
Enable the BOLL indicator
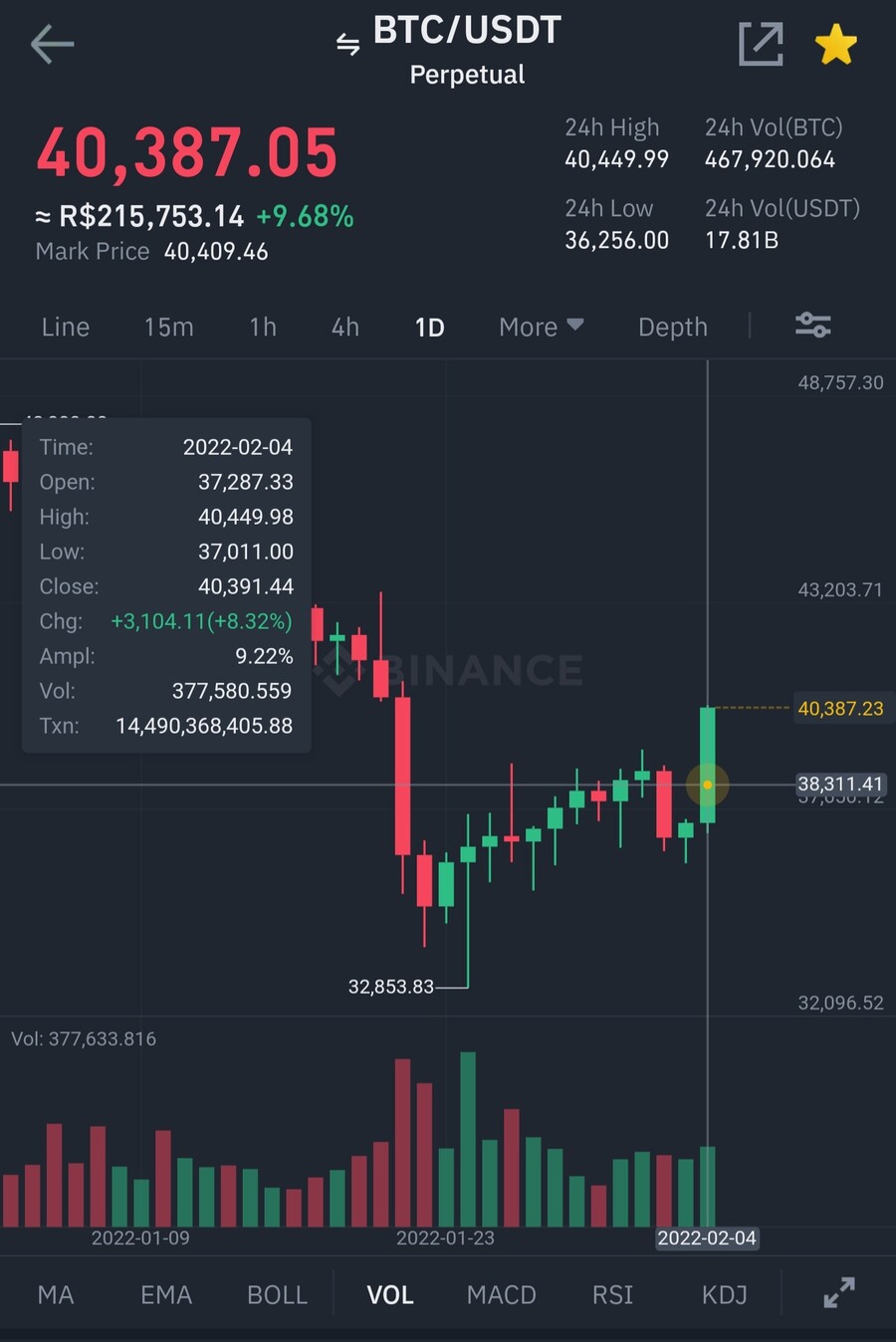pos(277,1294)
